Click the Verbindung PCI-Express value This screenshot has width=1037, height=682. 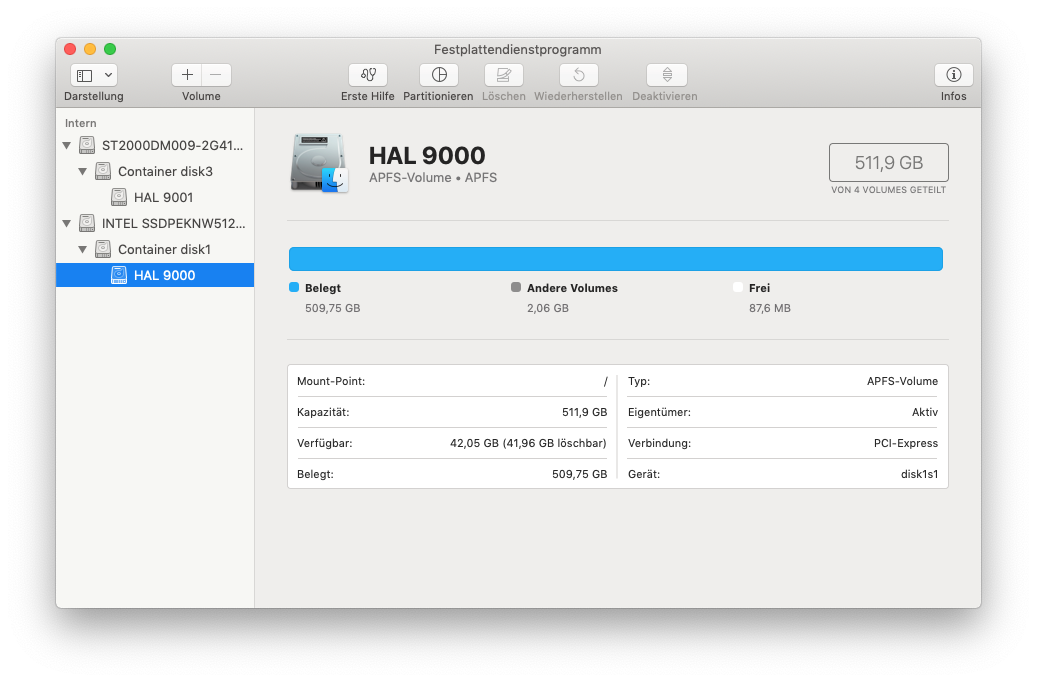tap(905, 443)
